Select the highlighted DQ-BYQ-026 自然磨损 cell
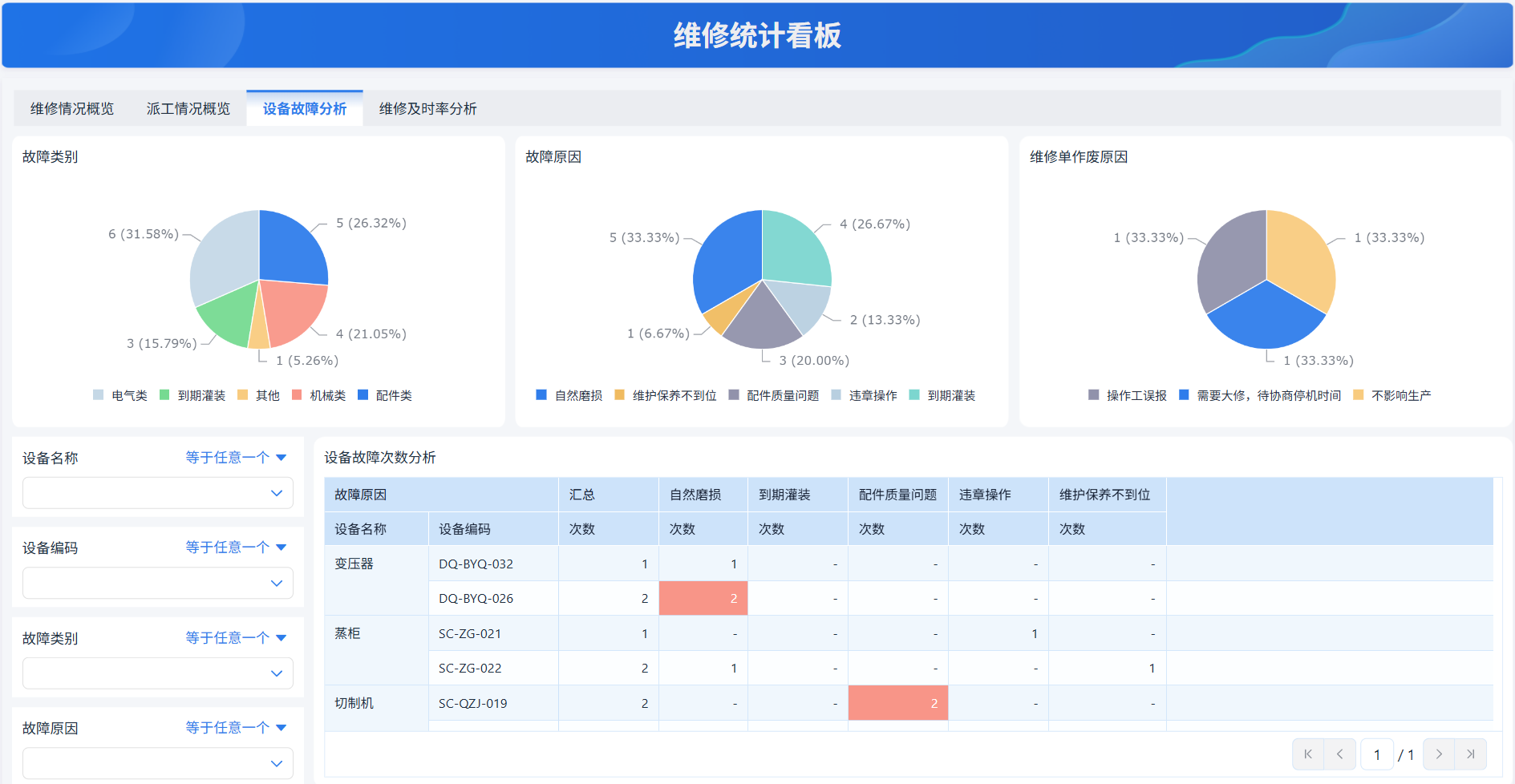Viewport: 1515px width, 784px height. click(703, 598)
